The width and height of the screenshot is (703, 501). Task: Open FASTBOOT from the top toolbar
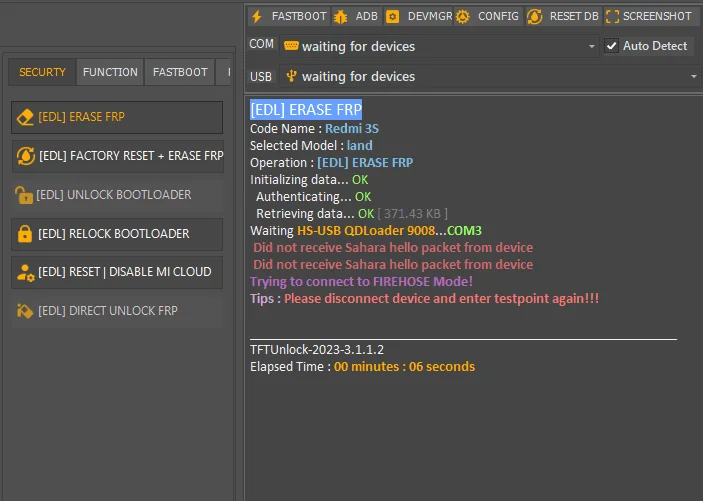click(x=289, y=17)
